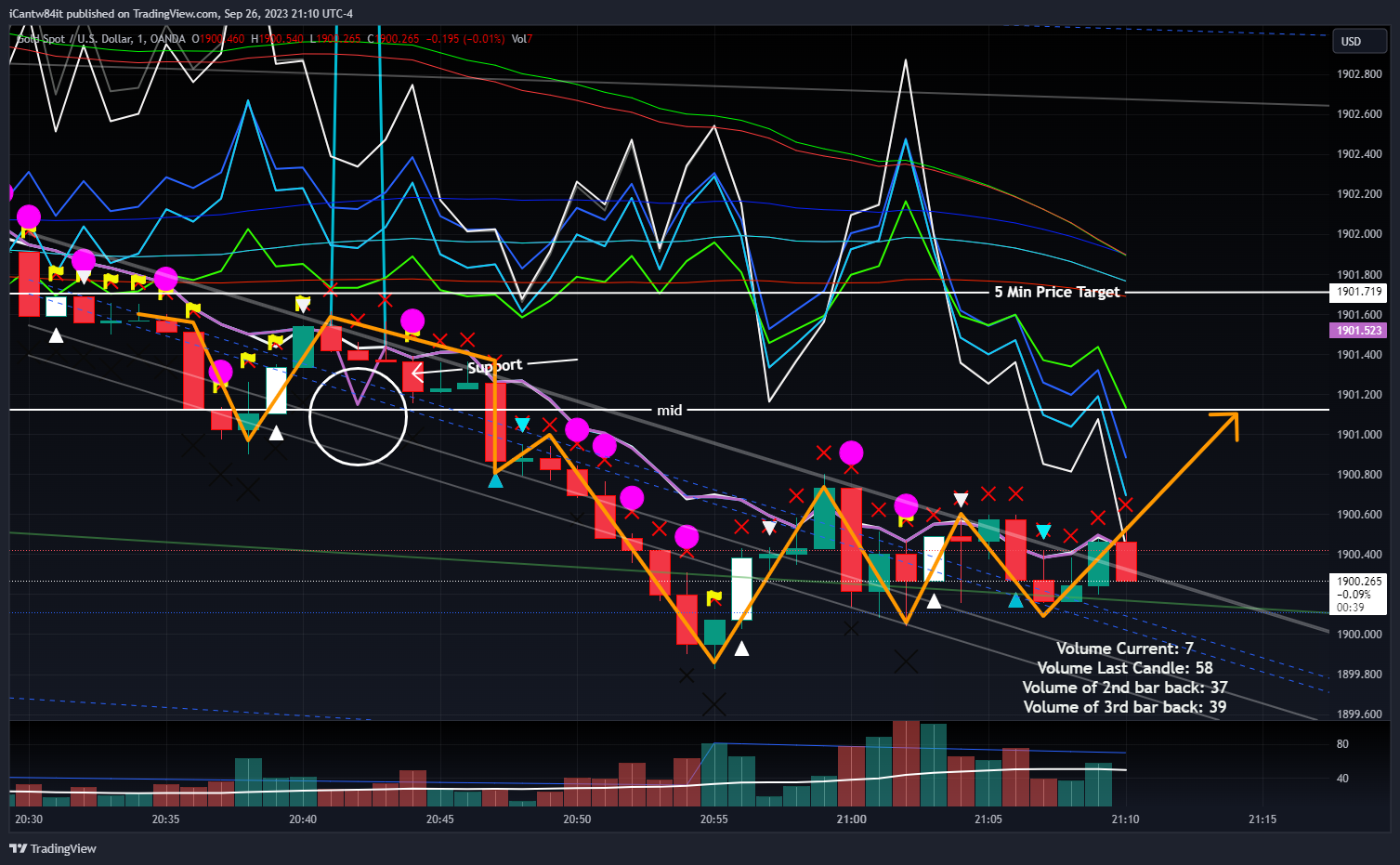
Task: Click the 20:35 time axis label
Action: 165,819
